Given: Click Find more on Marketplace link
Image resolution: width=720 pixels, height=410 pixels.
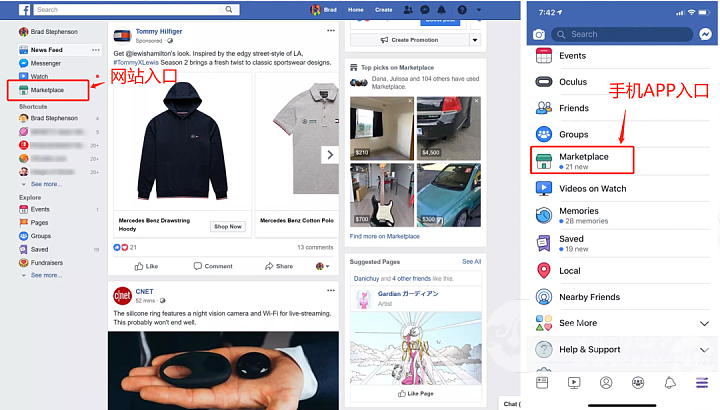Looking at the screenshot, I should point(384,236).
